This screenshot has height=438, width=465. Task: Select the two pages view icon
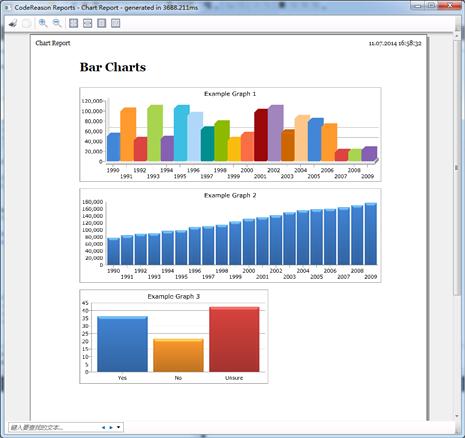115,23
